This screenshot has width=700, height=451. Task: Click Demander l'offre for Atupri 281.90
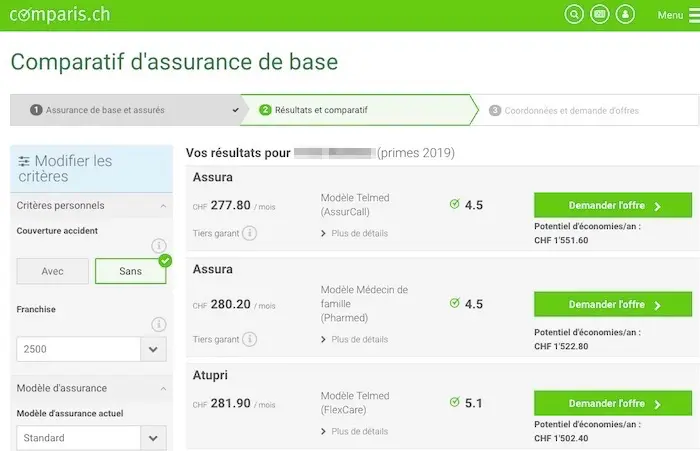point(613,404)
